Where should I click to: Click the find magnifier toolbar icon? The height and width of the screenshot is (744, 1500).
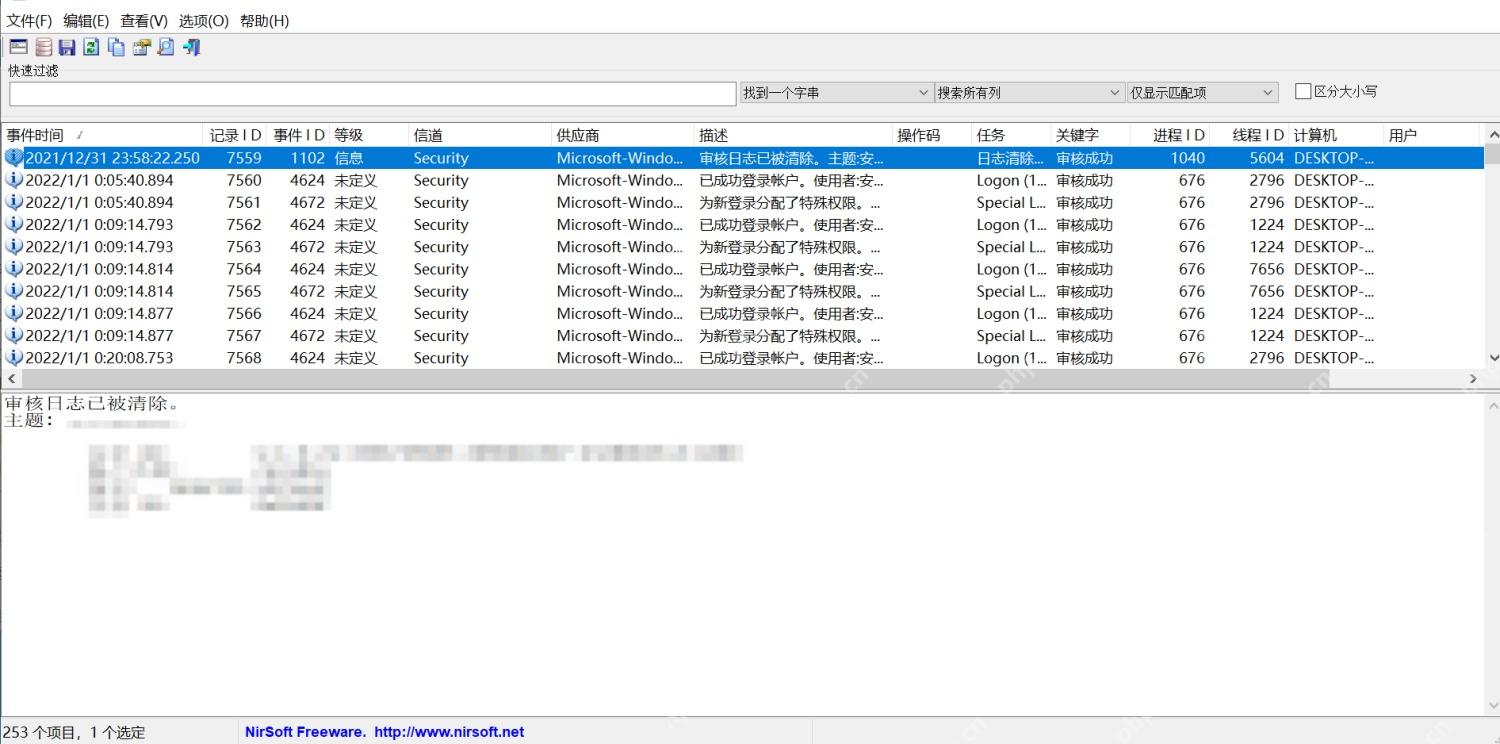pos(166,47)
